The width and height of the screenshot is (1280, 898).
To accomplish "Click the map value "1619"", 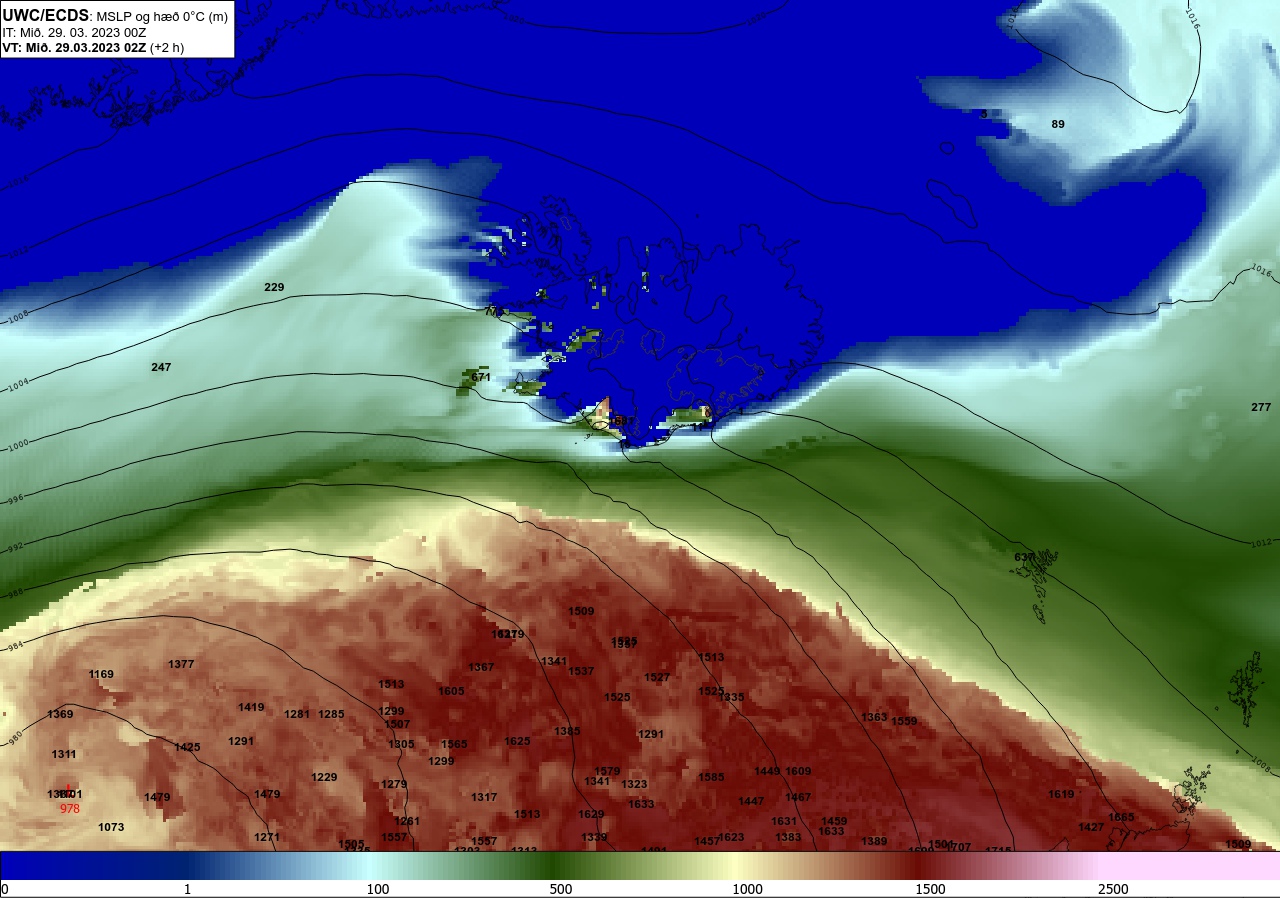I will (1061, 794).
